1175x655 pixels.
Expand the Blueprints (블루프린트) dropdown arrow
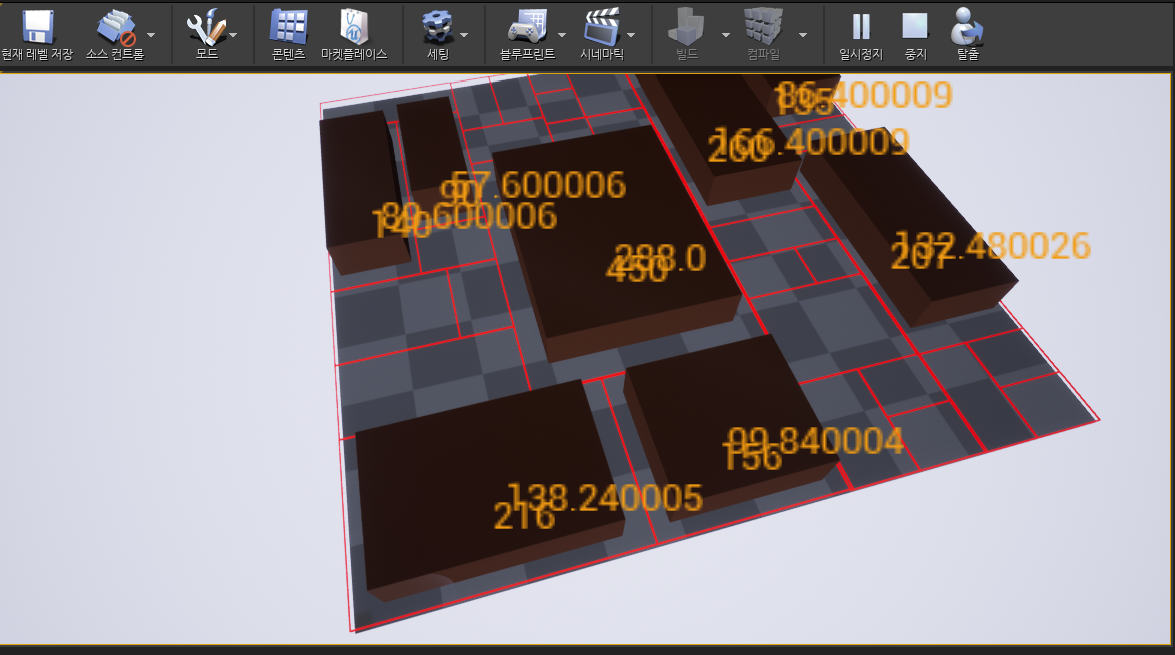[x=562, y=35]
